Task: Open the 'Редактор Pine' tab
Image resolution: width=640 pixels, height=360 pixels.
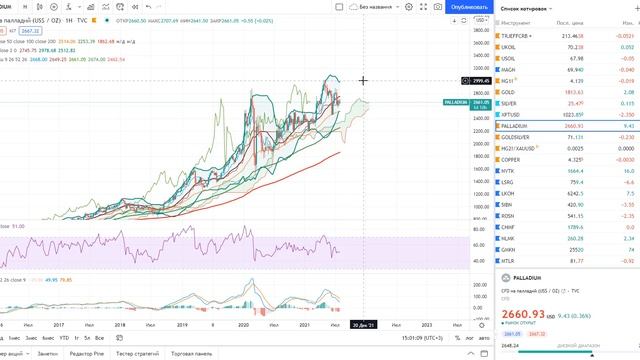Action: click(x=87, y=353)
